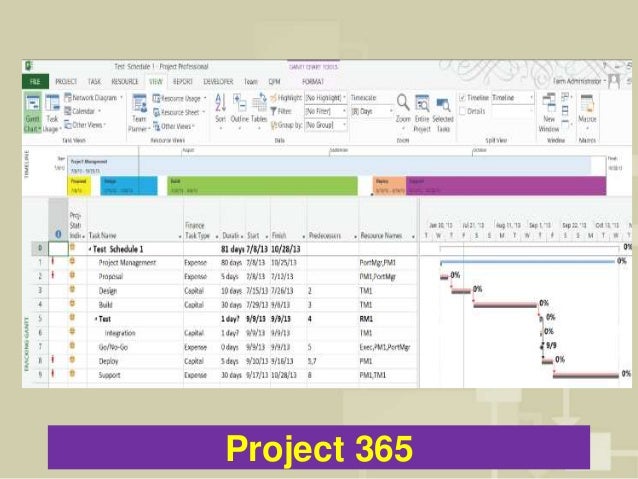The width and height of the screenshot is (638, 479).
Task: Switch to the RESOURCE tab
Action: [x=125, y=82]
